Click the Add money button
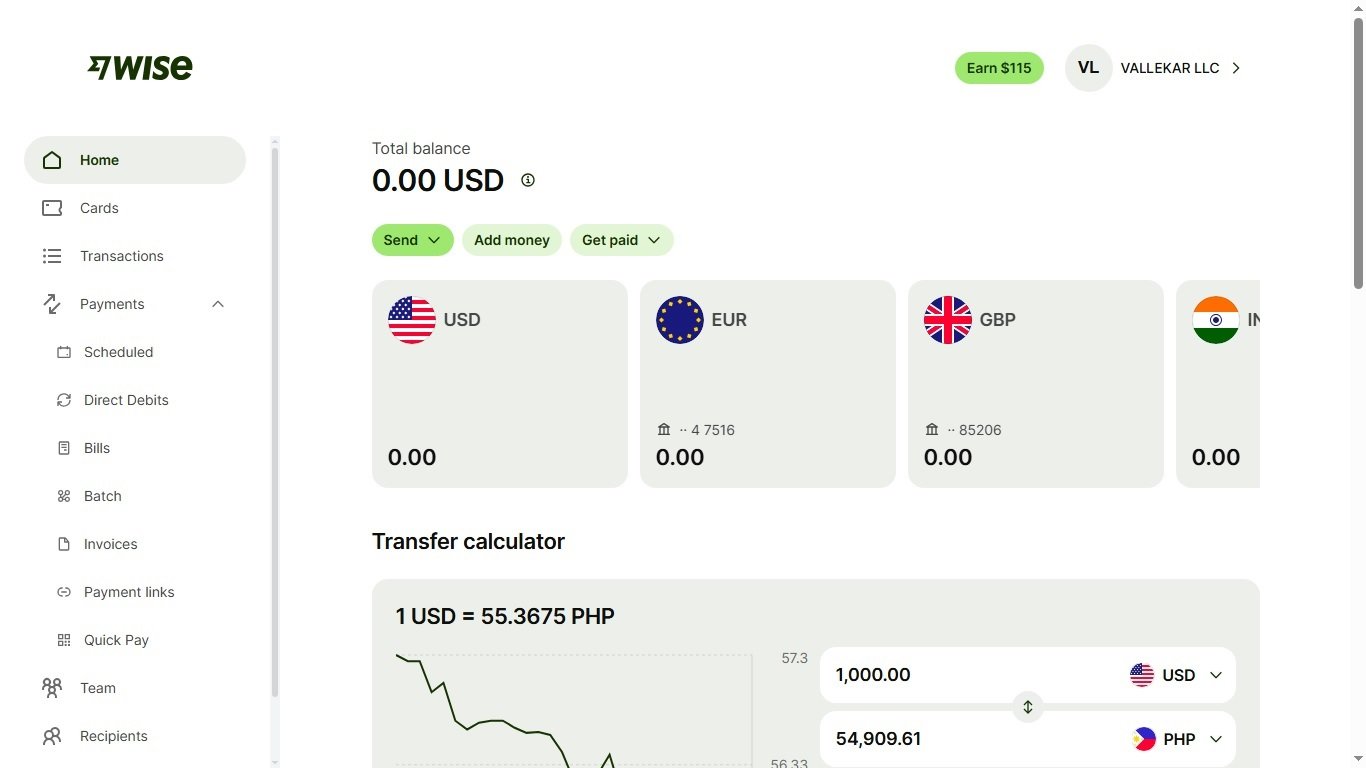 pyautogui.click(x=512, y=240)
